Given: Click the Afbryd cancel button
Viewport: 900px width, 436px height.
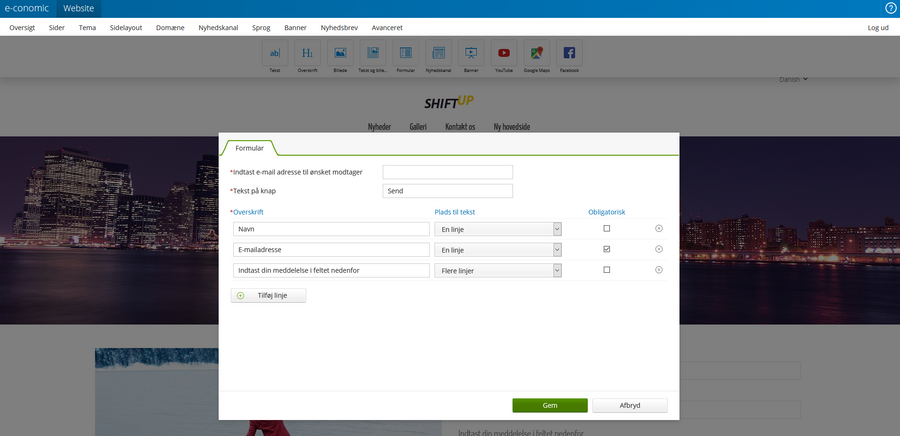Looking at the screenshot, I should click(x=630, y=405).
